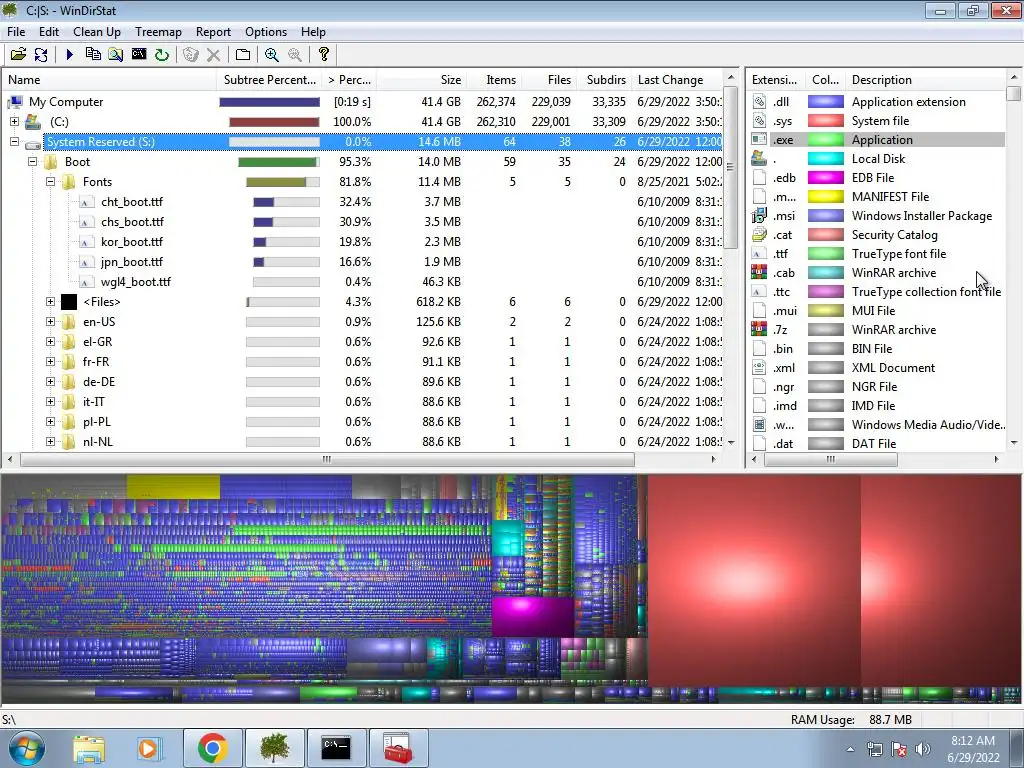Screen dimensions: 1024x768
Task: Sort by the Items column header
Action: point(494,80)
